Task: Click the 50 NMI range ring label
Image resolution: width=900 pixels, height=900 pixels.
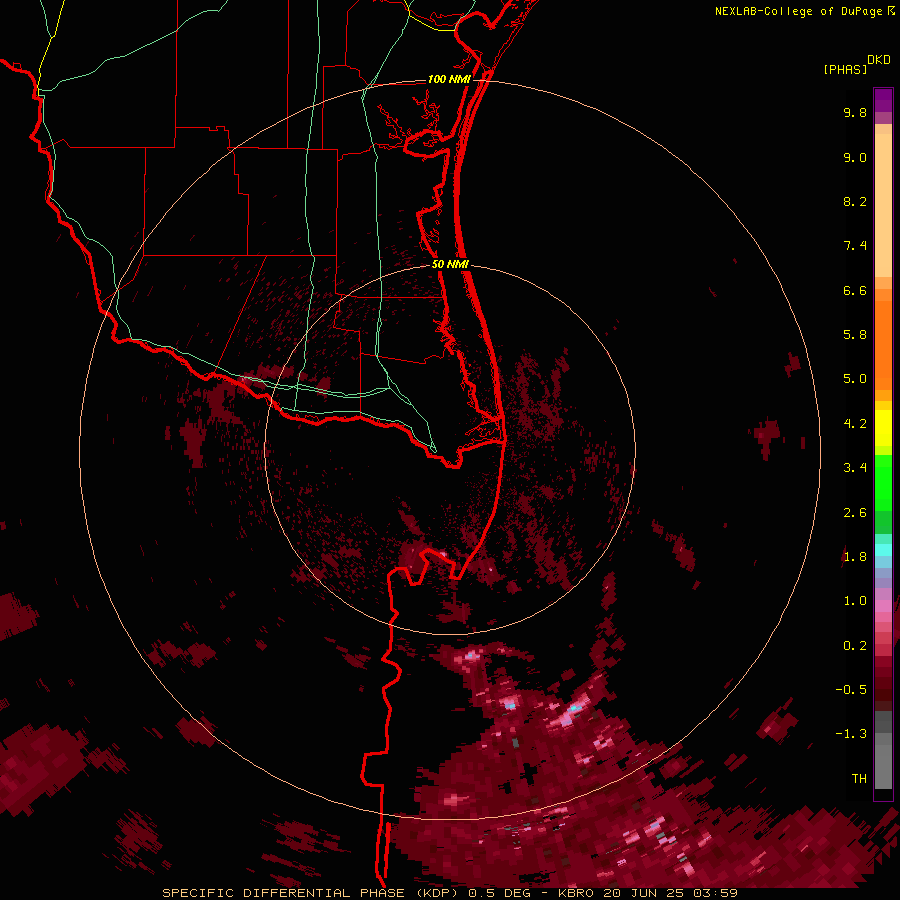Action: point(450,264)
